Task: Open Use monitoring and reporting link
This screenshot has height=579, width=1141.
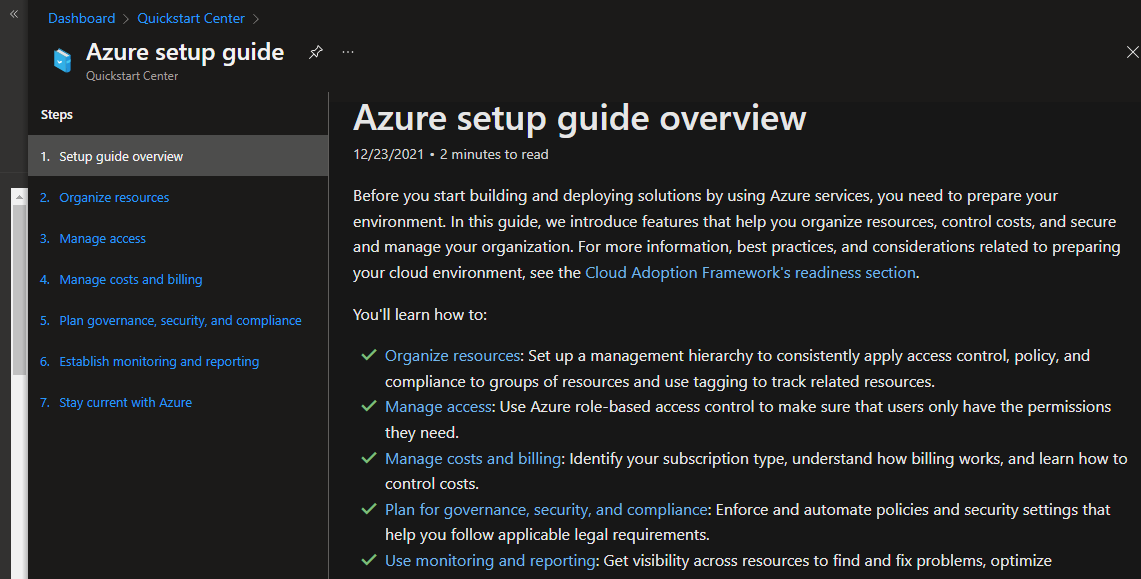Action: (x=490, y=560)
